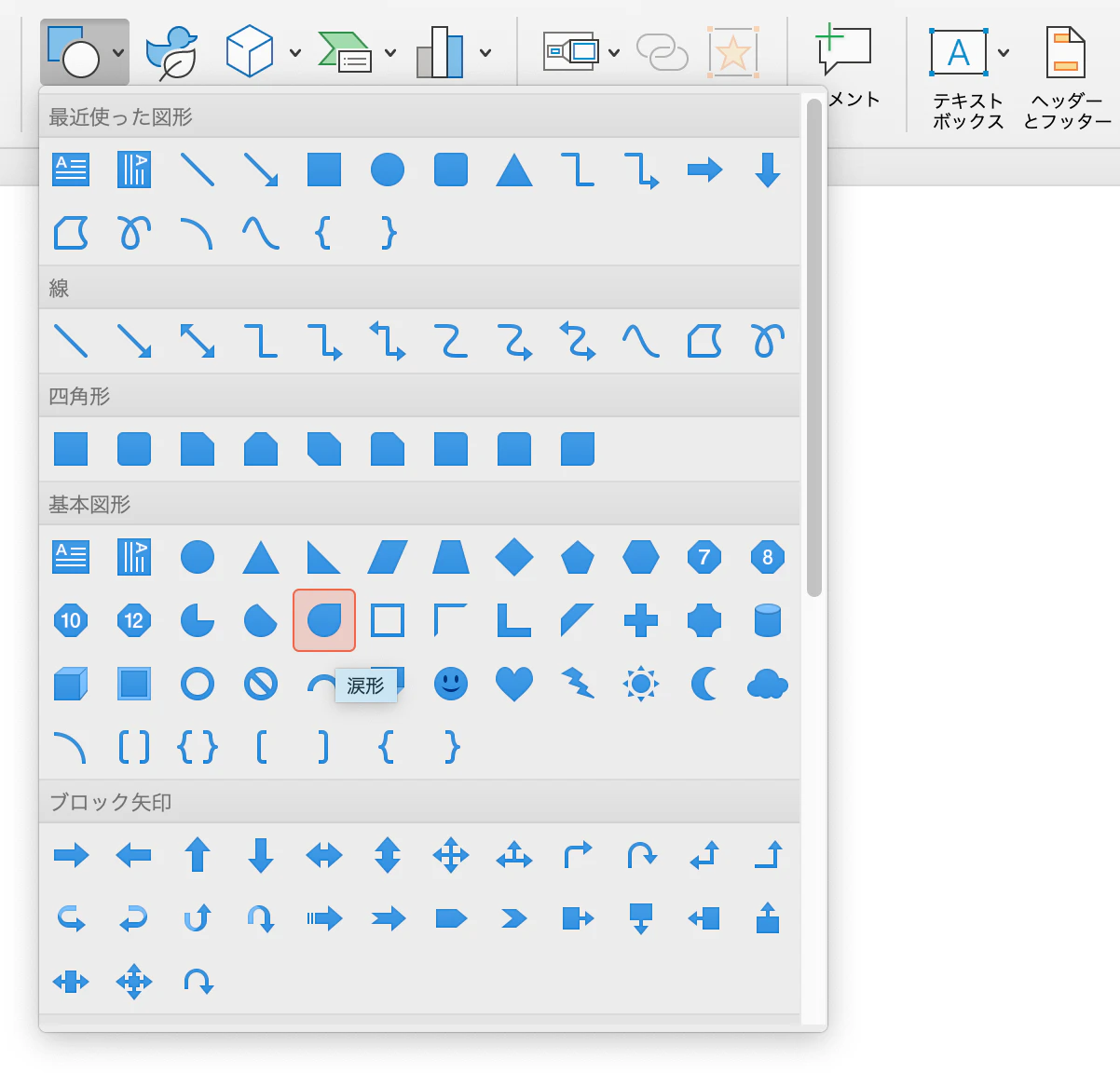Image resolution: width=1120 pixels, height=1086 pixels.
Task: Select the heptagon shape labeled 7
Action: [704, 557]
